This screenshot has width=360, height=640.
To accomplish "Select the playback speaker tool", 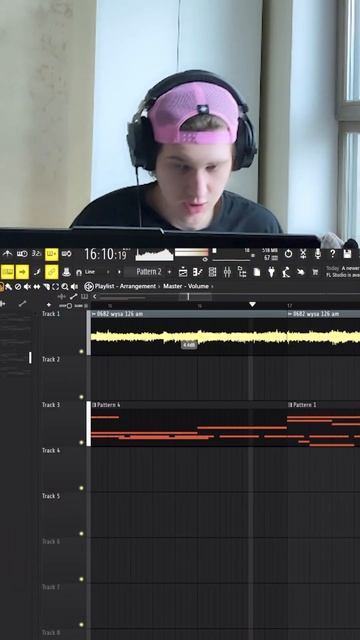I will 74,287.
